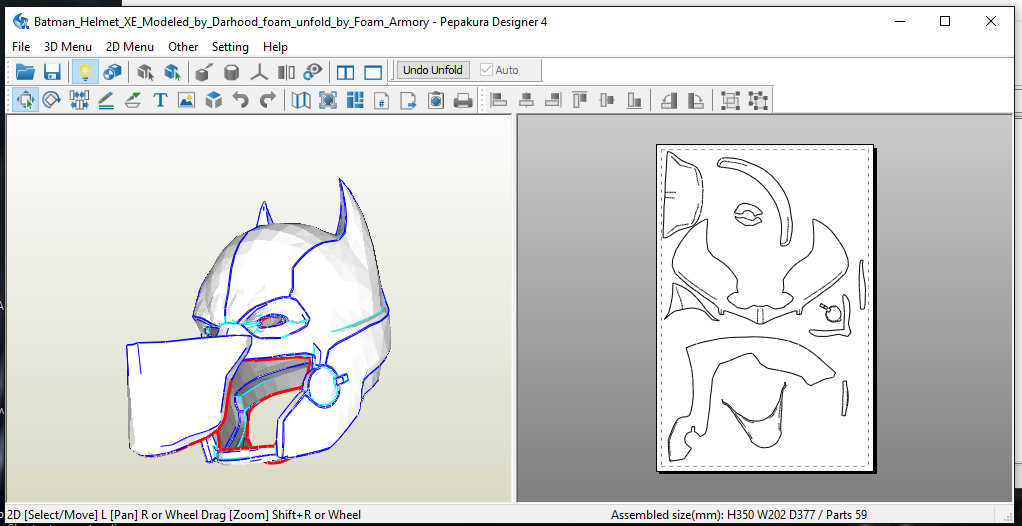Click the gray cube with pencil icon
1022x526 pixels.
pos(204,71)
